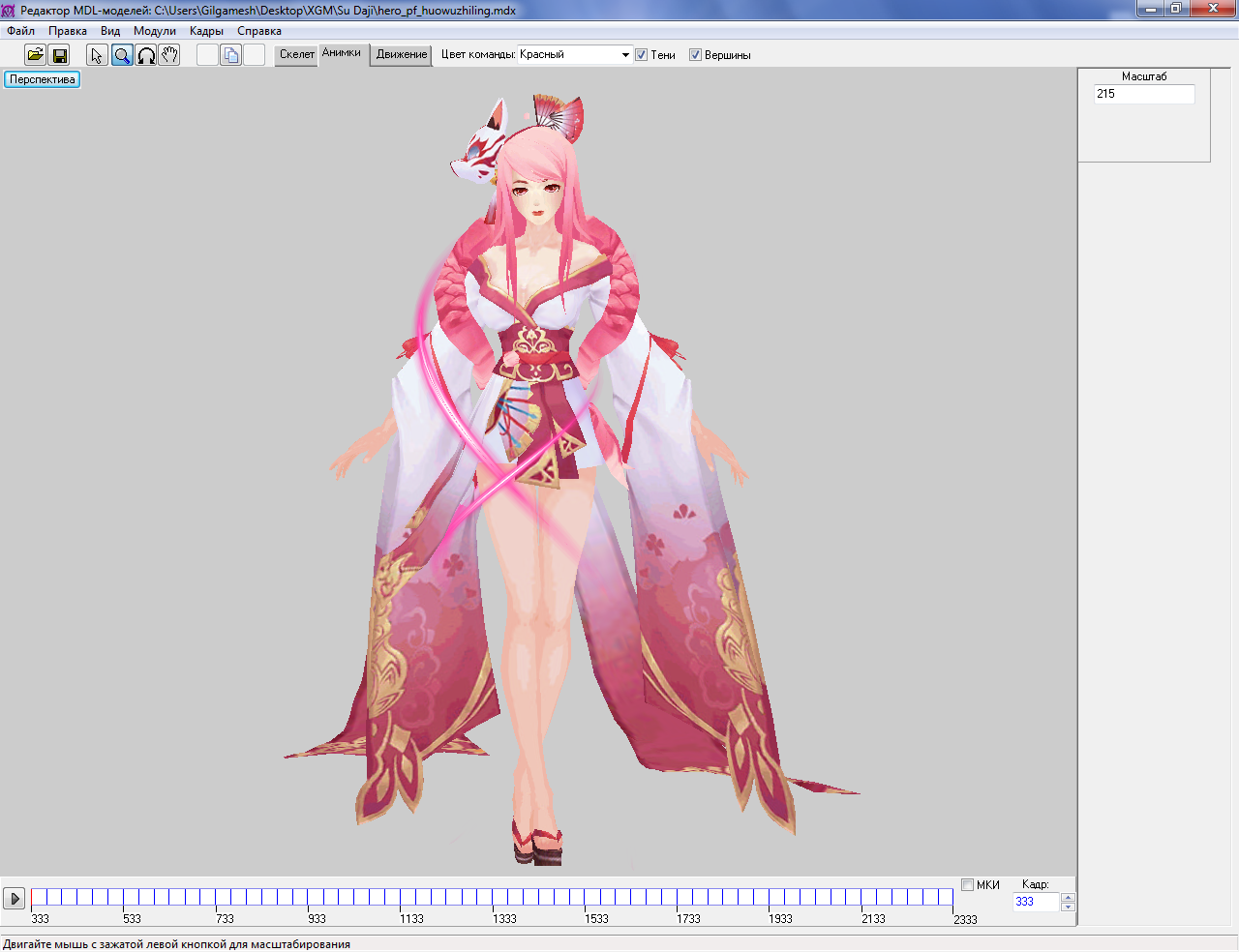1239x952 pixels.
Task: Activate the magnifier zoom tool
Action: [122, 55]
